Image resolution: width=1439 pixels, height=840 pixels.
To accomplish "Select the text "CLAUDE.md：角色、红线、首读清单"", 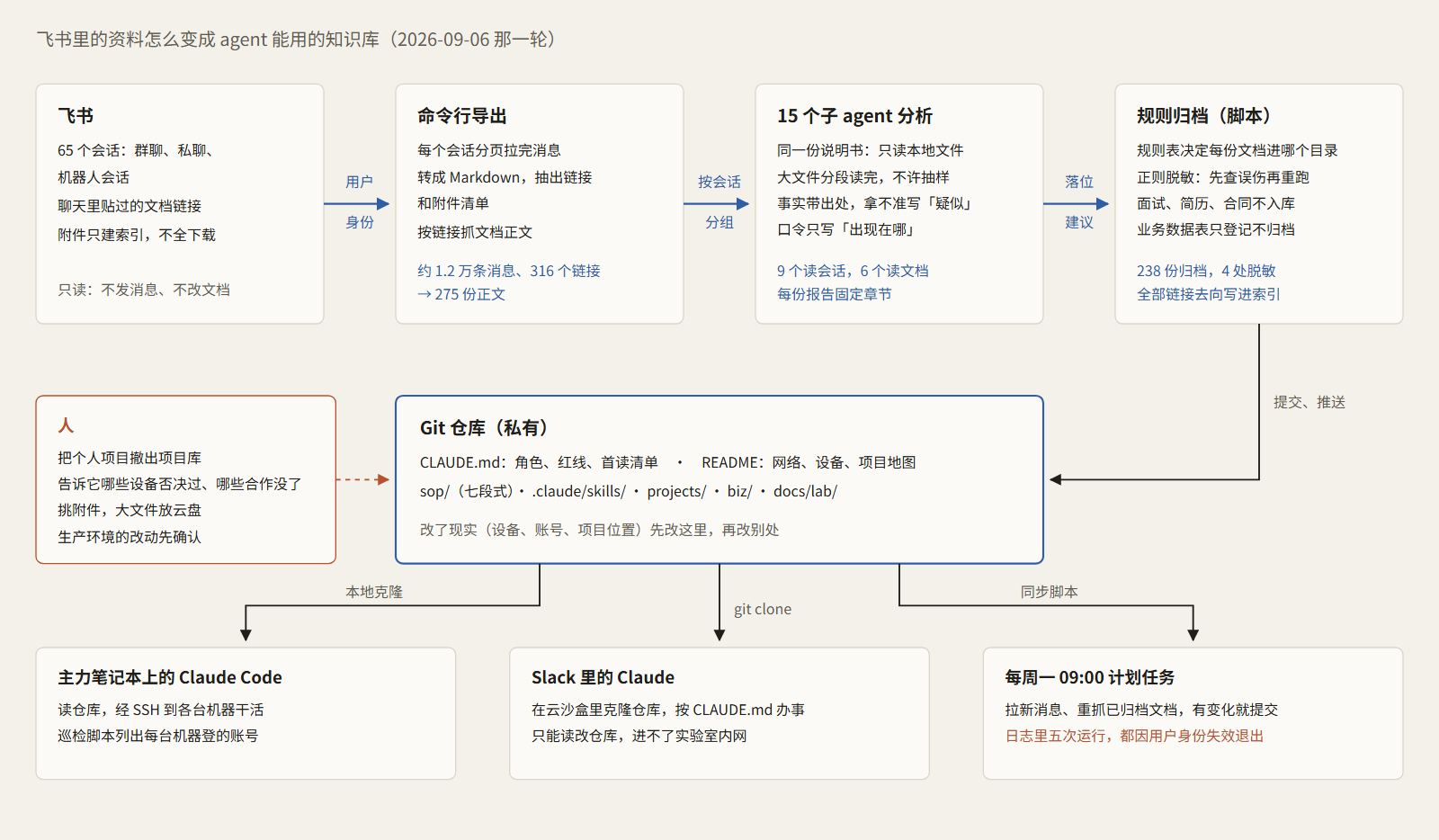I will (539, 462).
